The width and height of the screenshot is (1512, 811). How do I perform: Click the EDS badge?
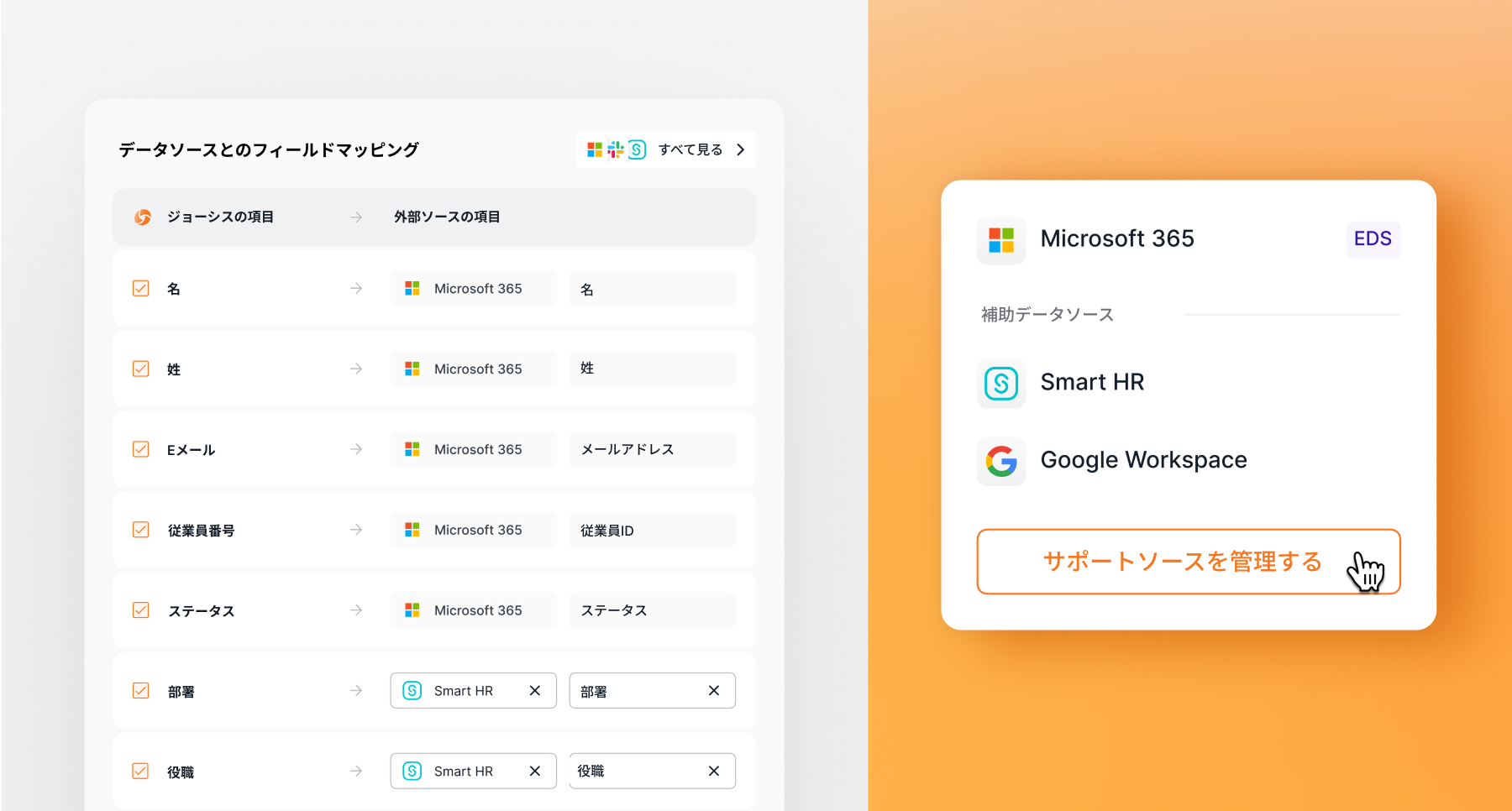pos(1373,239)
